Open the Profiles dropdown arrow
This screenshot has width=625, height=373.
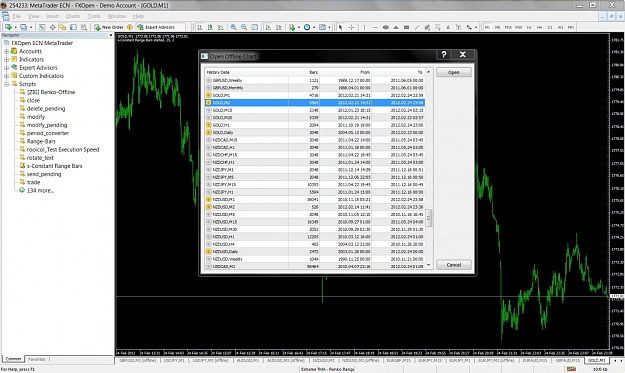point(31,27)
